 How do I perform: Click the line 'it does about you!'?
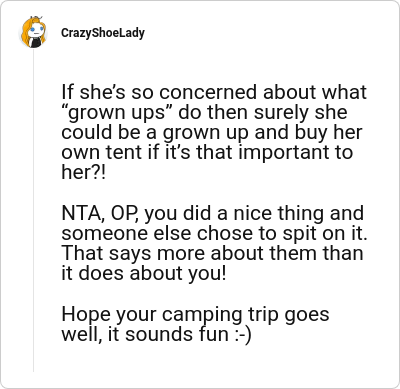point(144,273)
